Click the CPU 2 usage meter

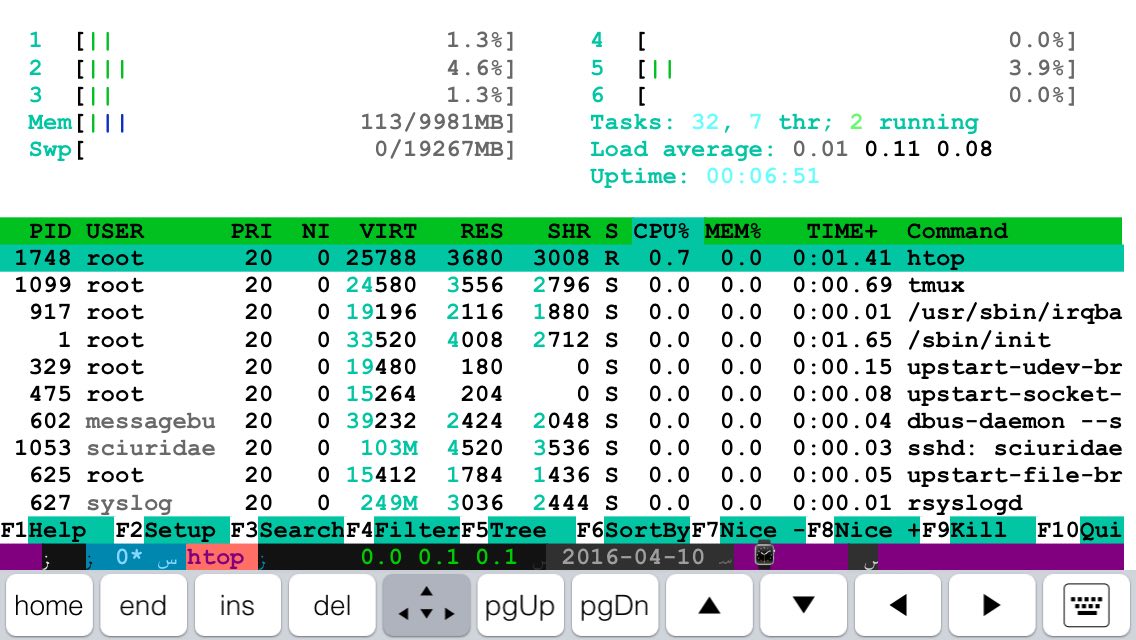click(272, 68)
